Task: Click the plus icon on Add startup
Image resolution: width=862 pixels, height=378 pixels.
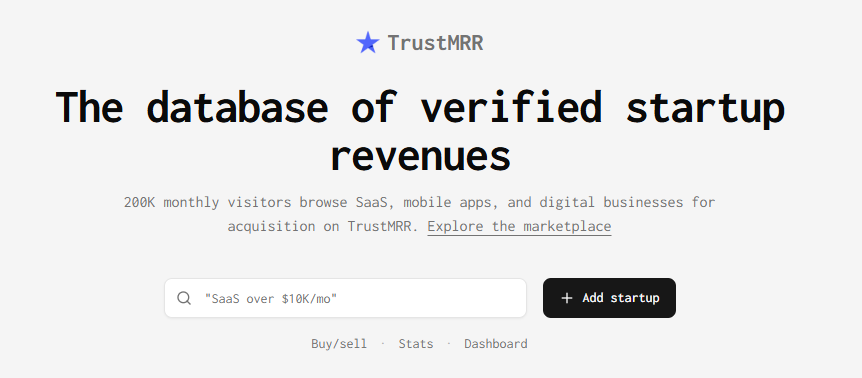Action: tap(567, 298)
